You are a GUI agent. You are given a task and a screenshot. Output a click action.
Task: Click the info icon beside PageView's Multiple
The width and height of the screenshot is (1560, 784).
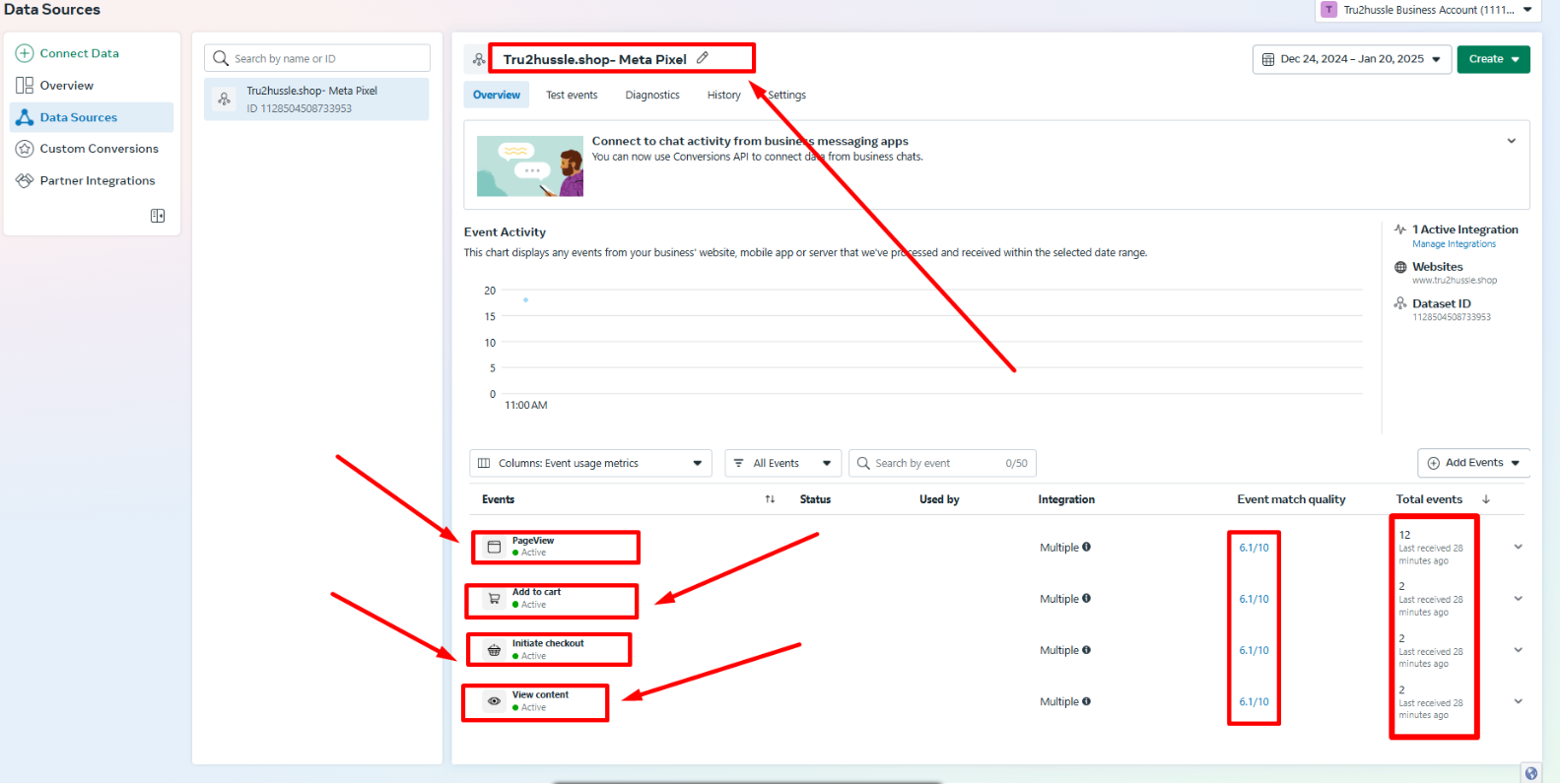pos(1087,547)
